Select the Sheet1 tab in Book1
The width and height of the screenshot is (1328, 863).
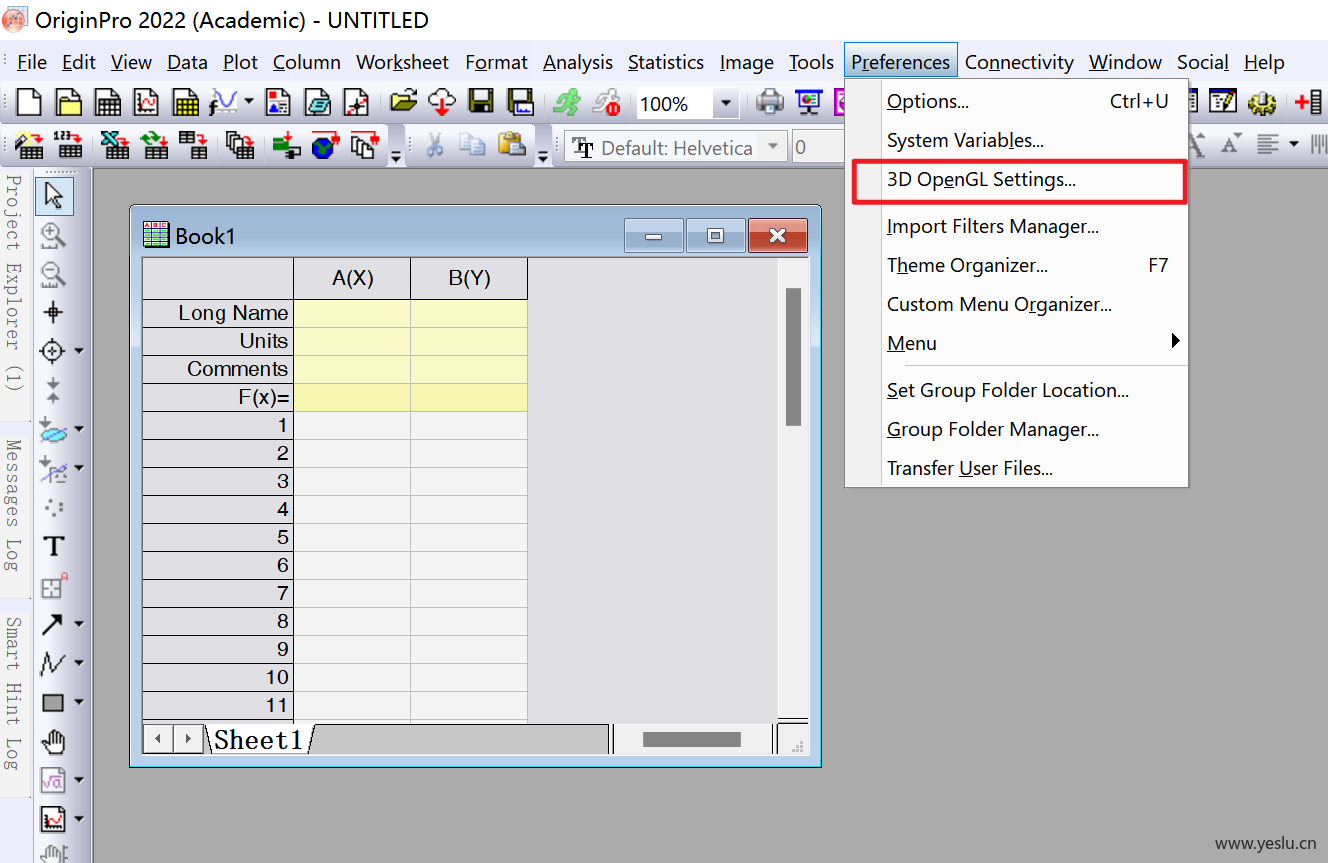coord(259,739)
